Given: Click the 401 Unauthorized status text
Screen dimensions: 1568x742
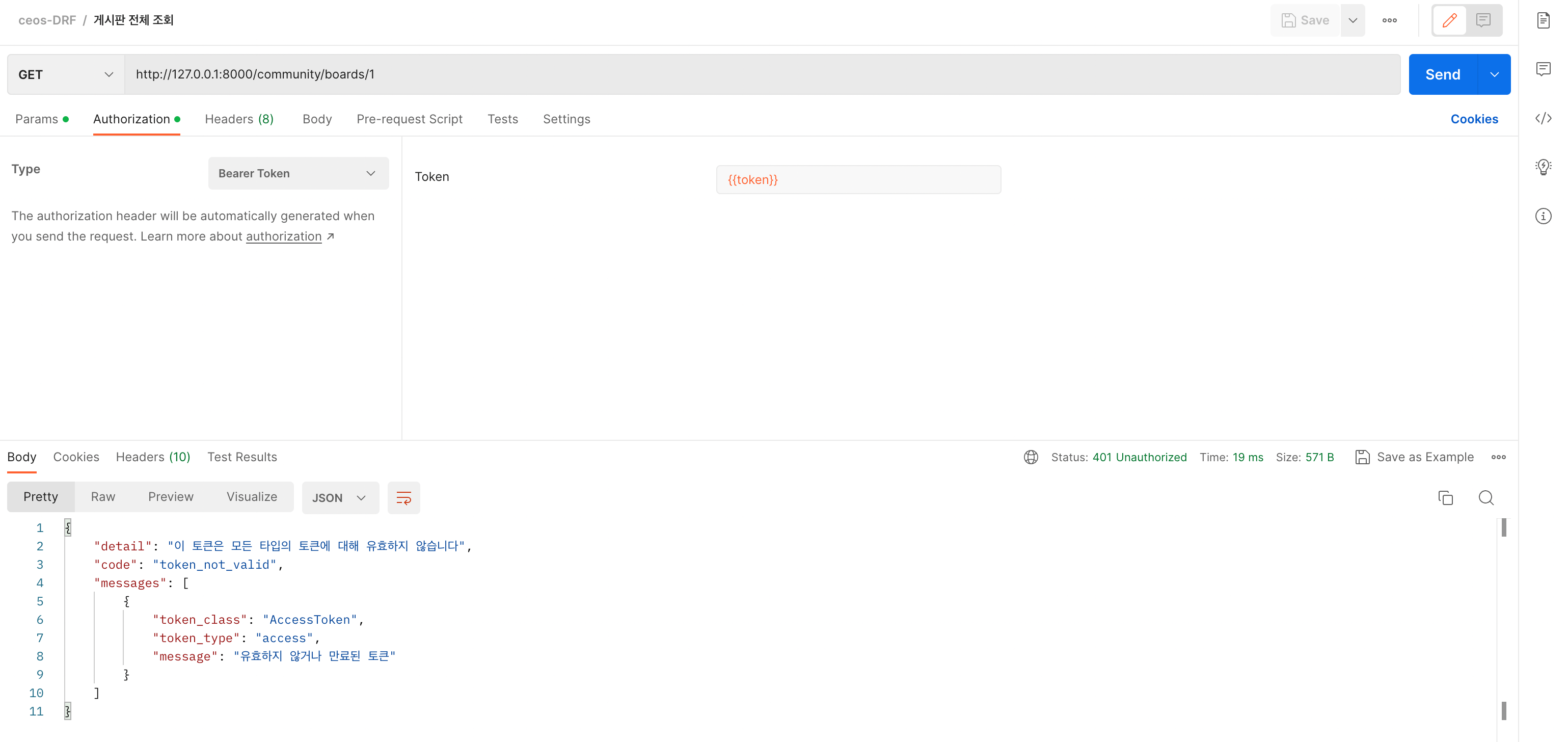Looking at the screenshot, I should [1140, 457].
